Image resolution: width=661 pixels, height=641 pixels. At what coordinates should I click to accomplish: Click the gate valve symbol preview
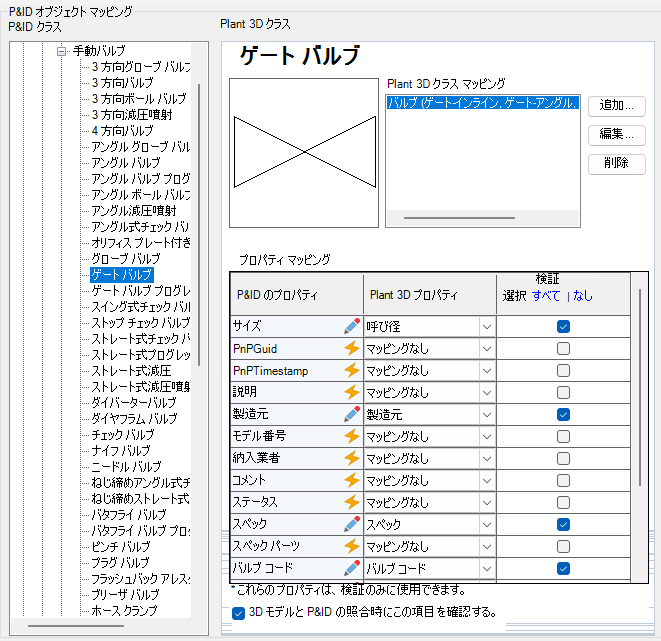(304, 153)
